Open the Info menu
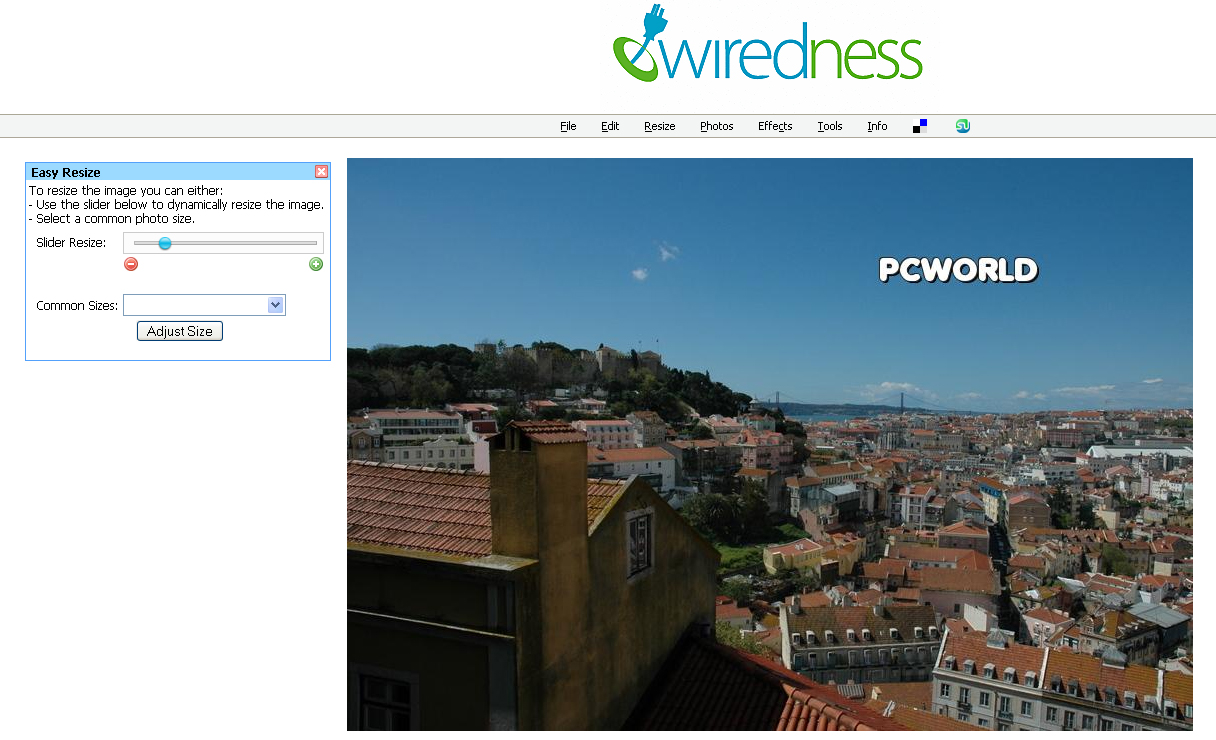The width and height of the screenshot is (1216, 740). coord(877,126)
